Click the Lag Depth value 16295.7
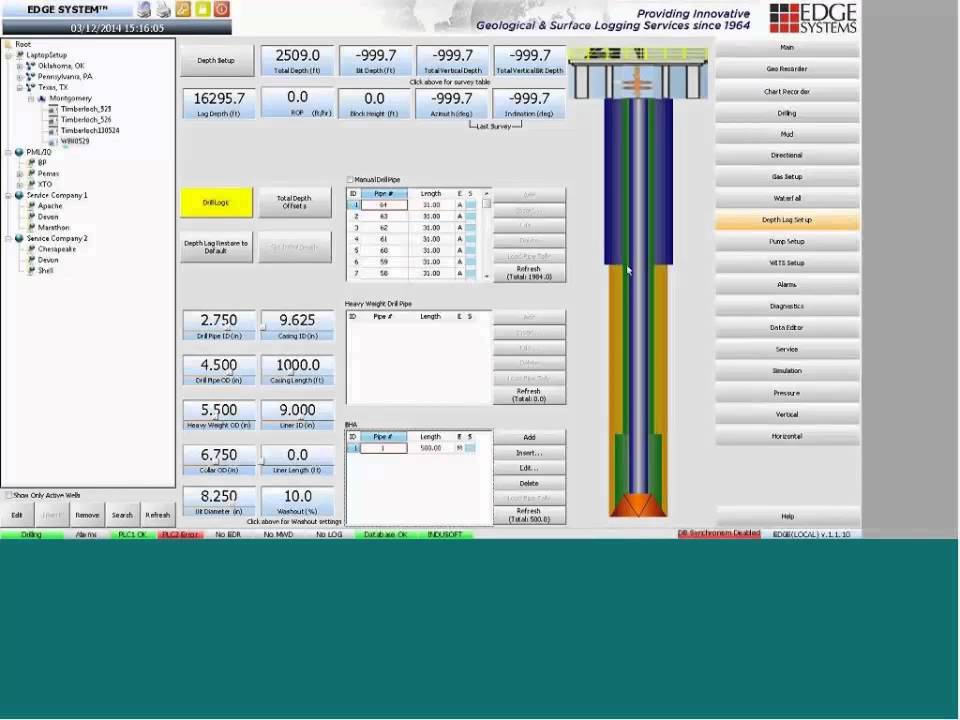The height and width of the screenshot is (720, 960). [219, 99]
